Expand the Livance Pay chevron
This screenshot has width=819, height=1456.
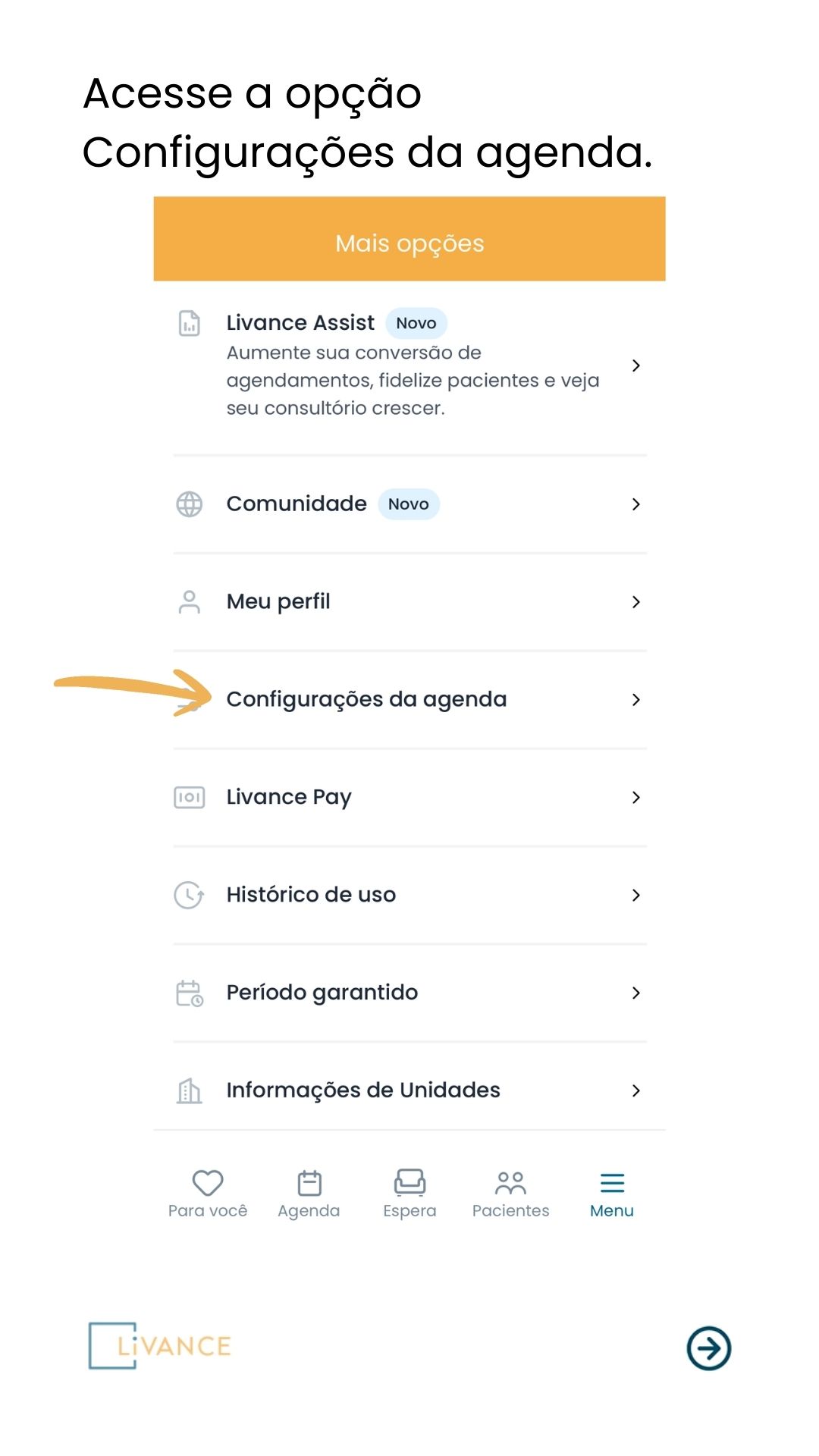[x=636, y=798]
